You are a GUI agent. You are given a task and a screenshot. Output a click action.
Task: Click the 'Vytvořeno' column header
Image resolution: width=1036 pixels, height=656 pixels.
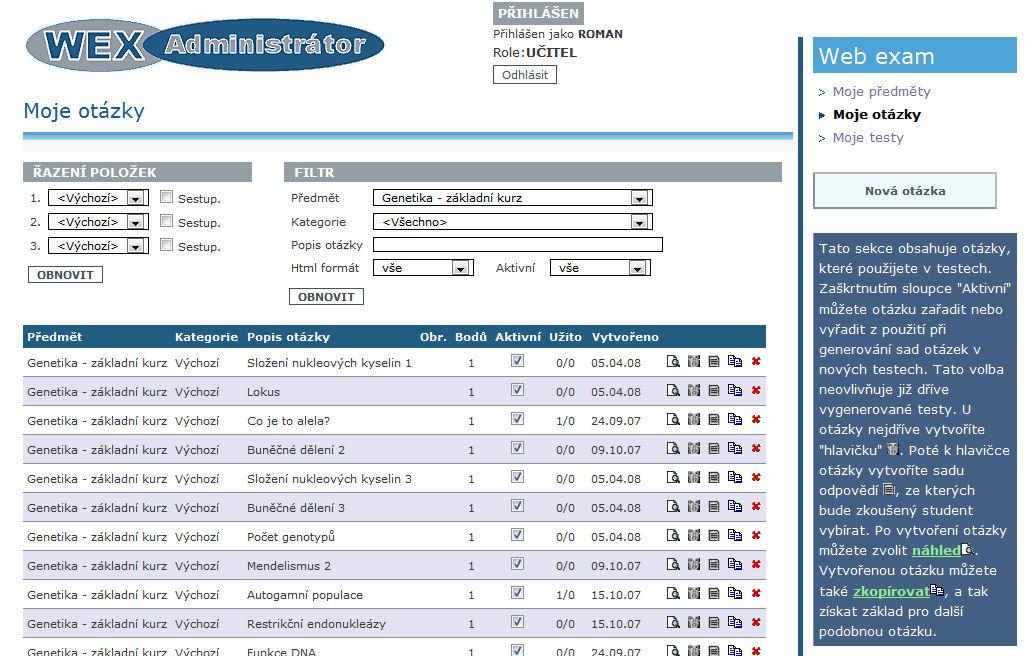[x=625, y=337]
